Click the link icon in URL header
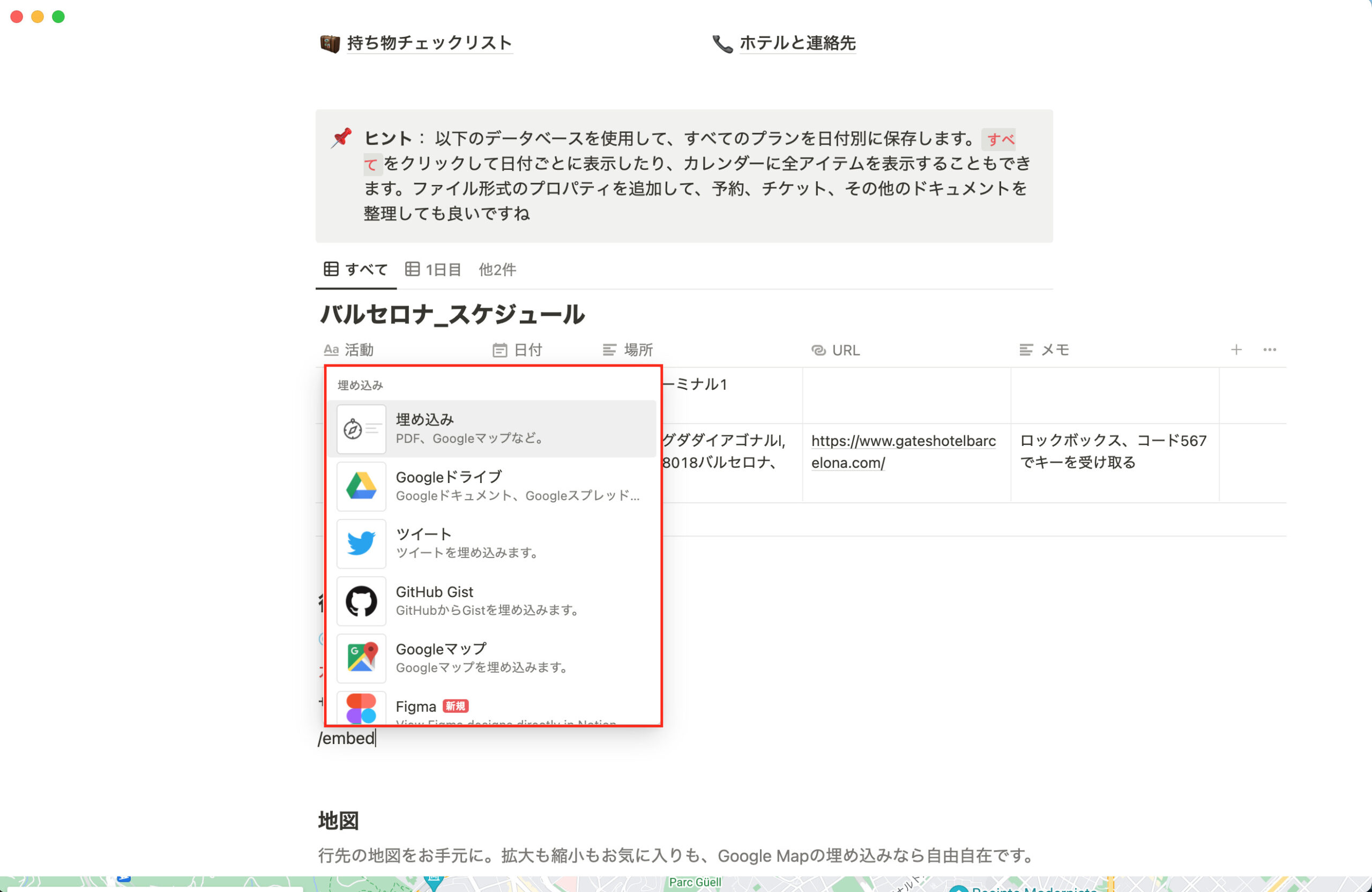This screenshot has width=1372, height=892. coord(818,350)
